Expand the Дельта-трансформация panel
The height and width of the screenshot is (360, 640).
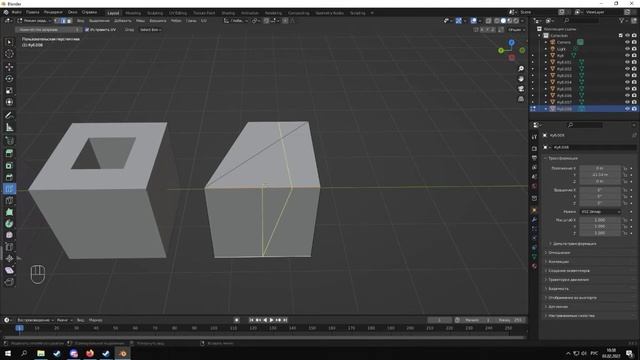coord(574,244)
